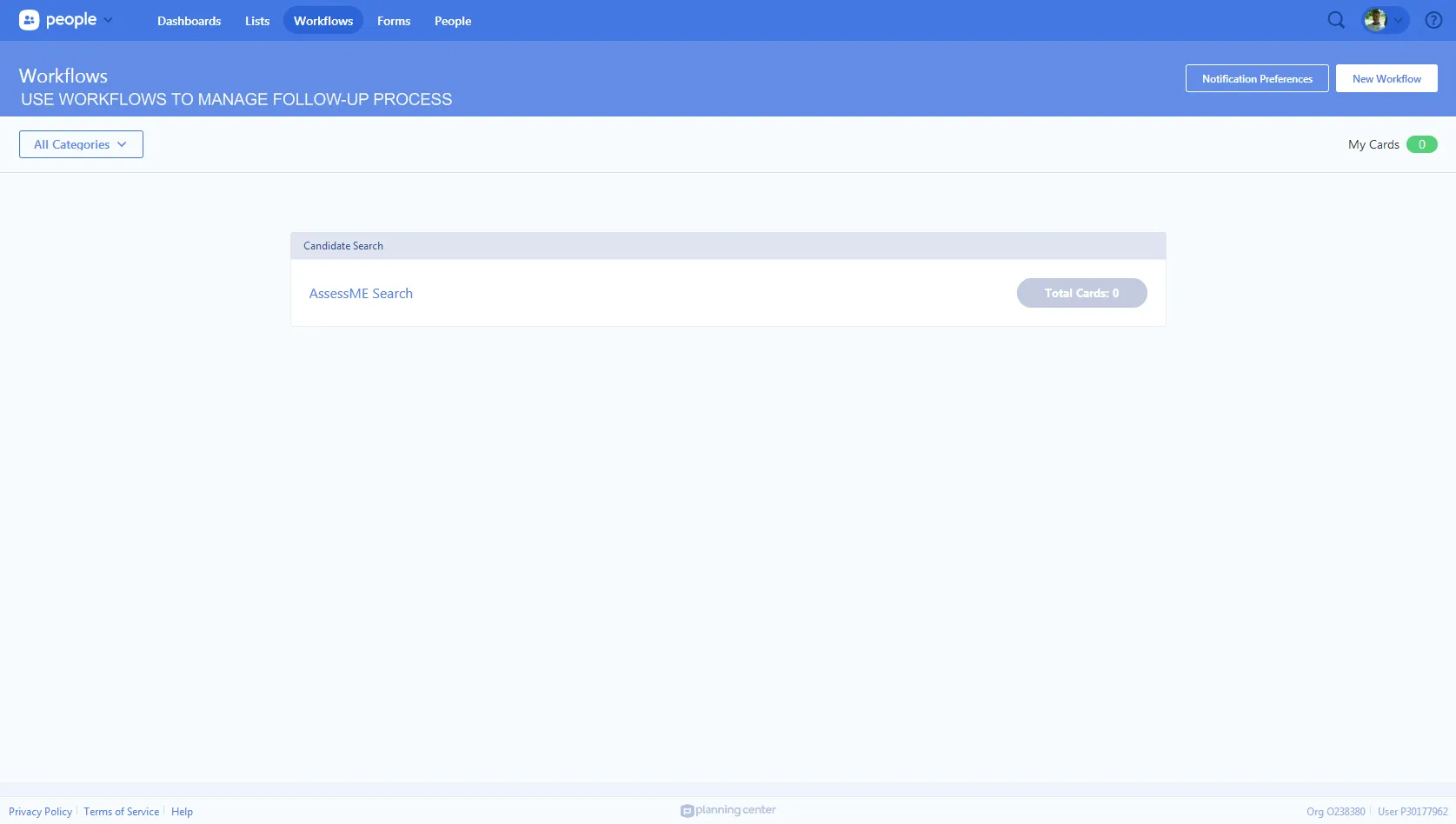The image size is (1456, 824).
Task: Open the help menu via question mark icon
Action: (x=1433, y=20)
